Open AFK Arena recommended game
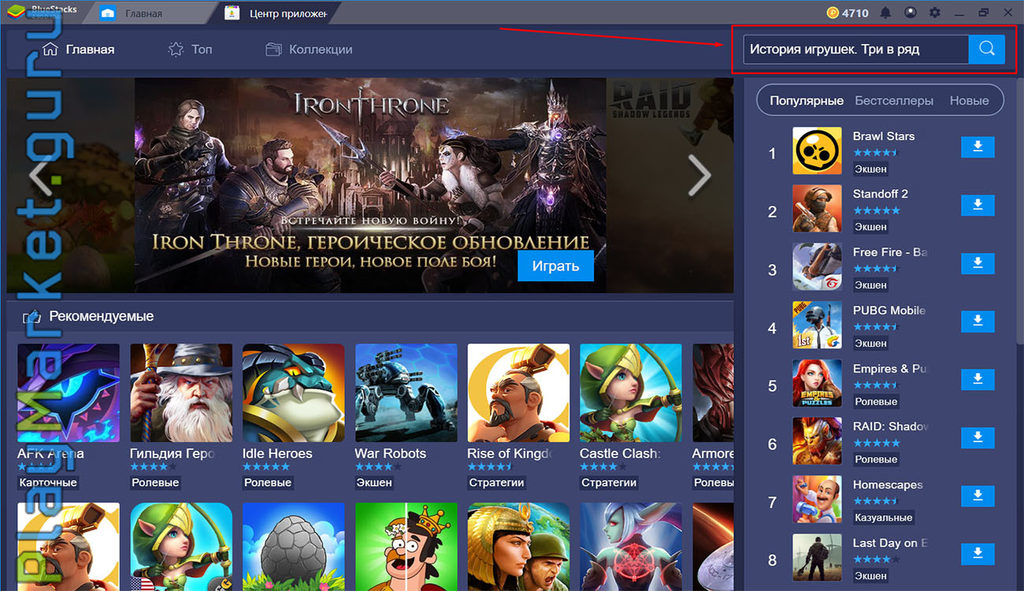 69,393
